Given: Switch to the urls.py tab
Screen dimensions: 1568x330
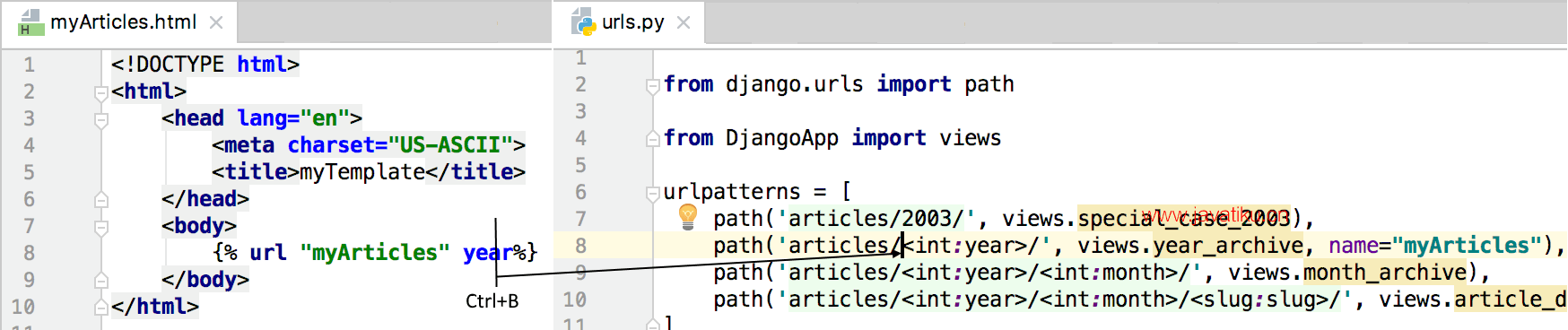Looking at the screenshot, I should (x=632, y=22).
